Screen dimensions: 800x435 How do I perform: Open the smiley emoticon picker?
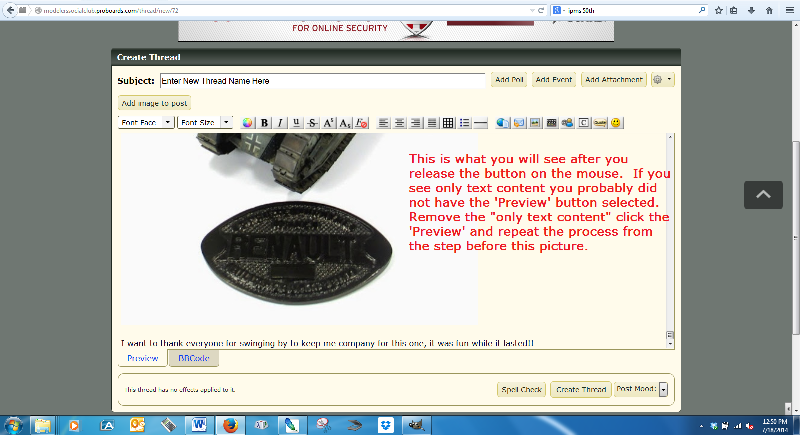click(x=616, y=123)
